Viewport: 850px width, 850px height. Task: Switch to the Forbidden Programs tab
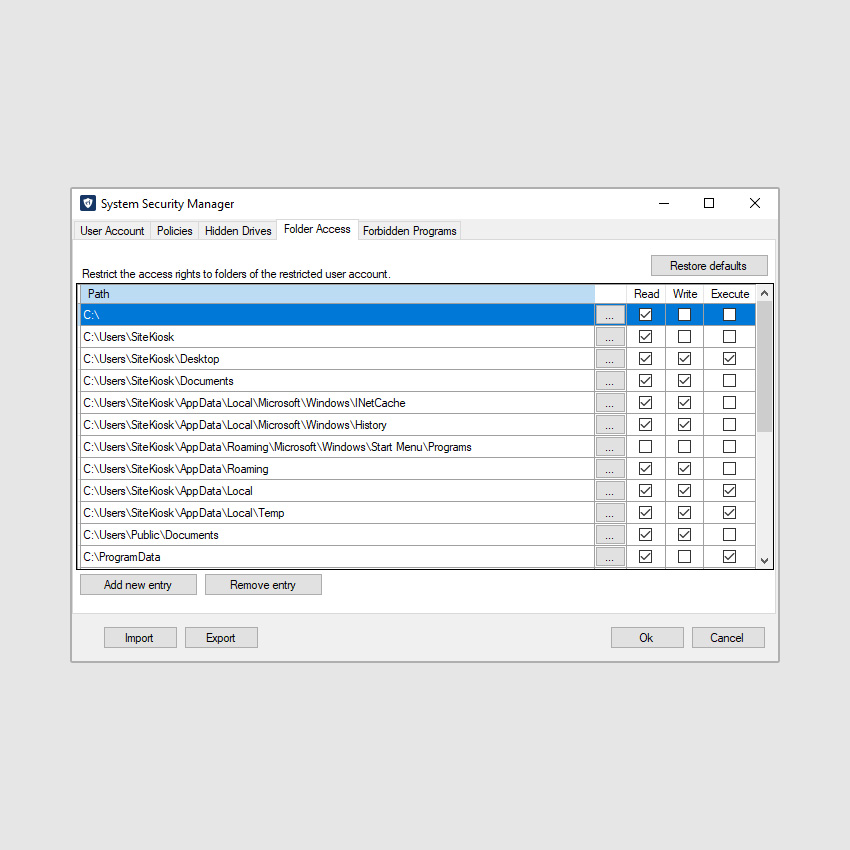(x=409, y=231)
